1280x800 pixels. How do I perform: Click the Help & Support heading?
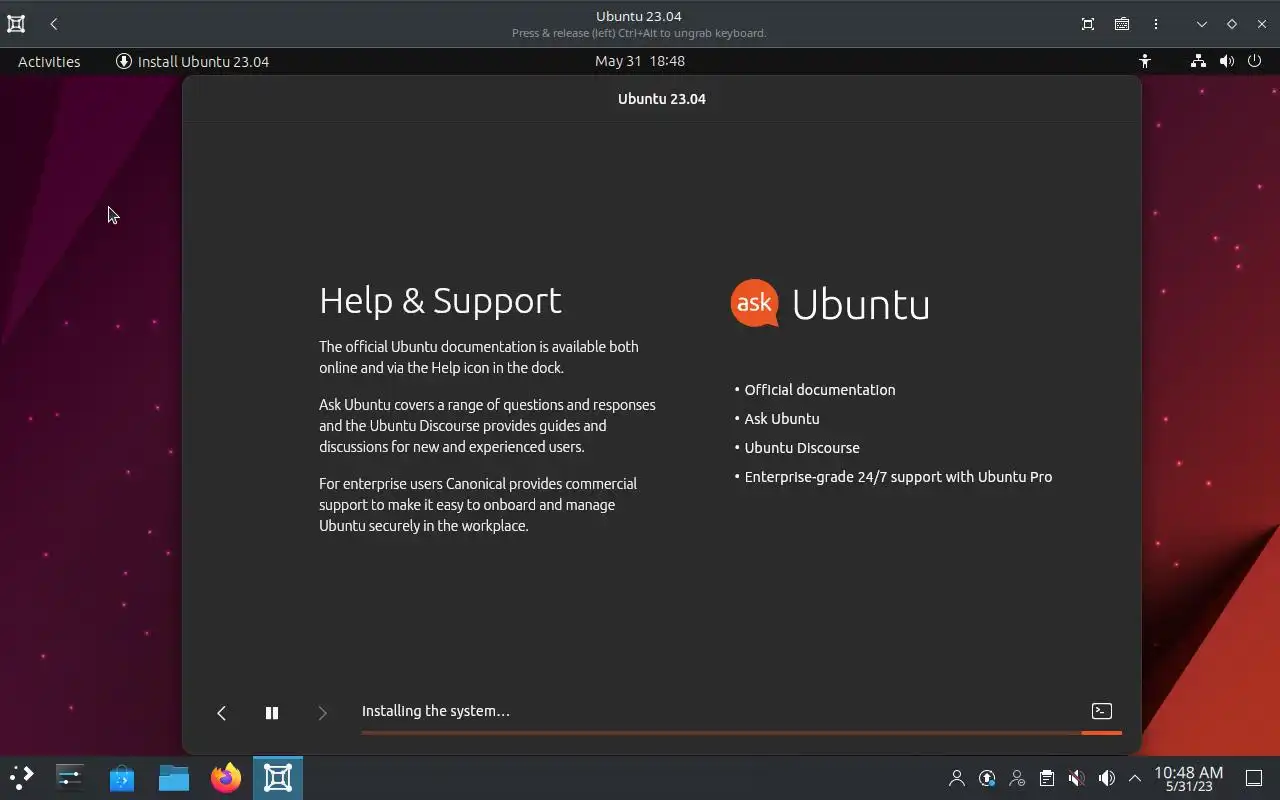(440, 301)
